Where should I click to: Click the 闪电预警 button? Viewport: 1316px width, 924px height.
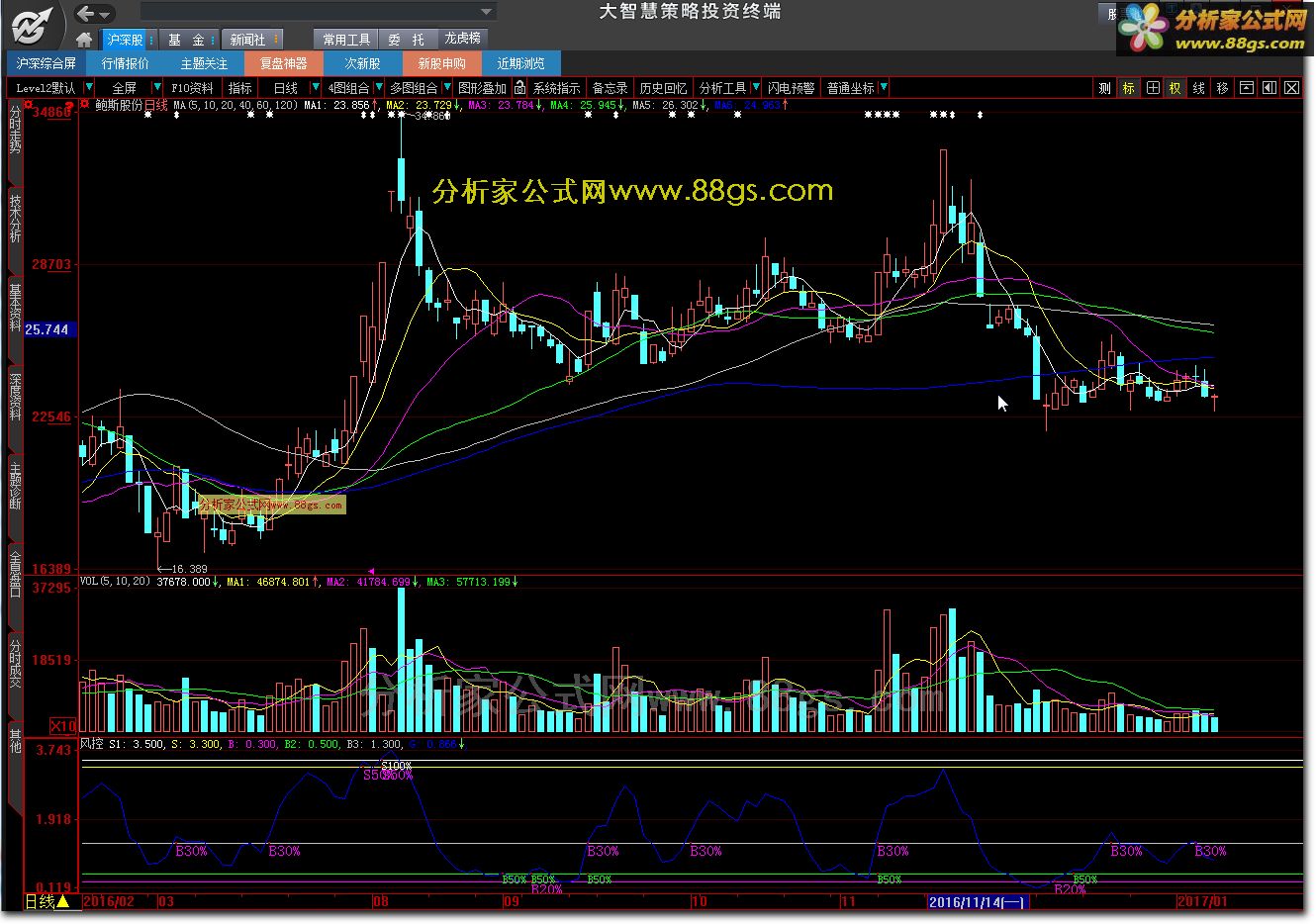tap(792, 88)
